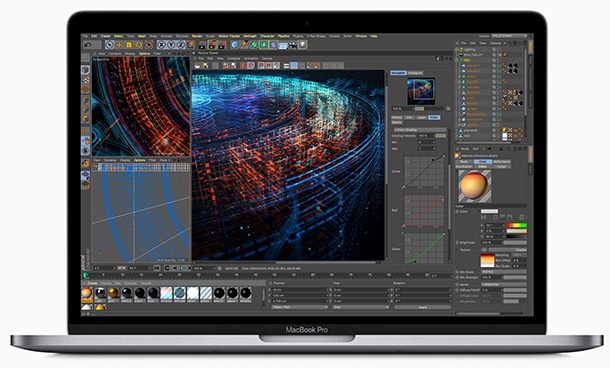Viewport: 610px width, 368px height.
Task: Open the Object (Rel) coordinate dropdown
Action: (x=299, y=307)
